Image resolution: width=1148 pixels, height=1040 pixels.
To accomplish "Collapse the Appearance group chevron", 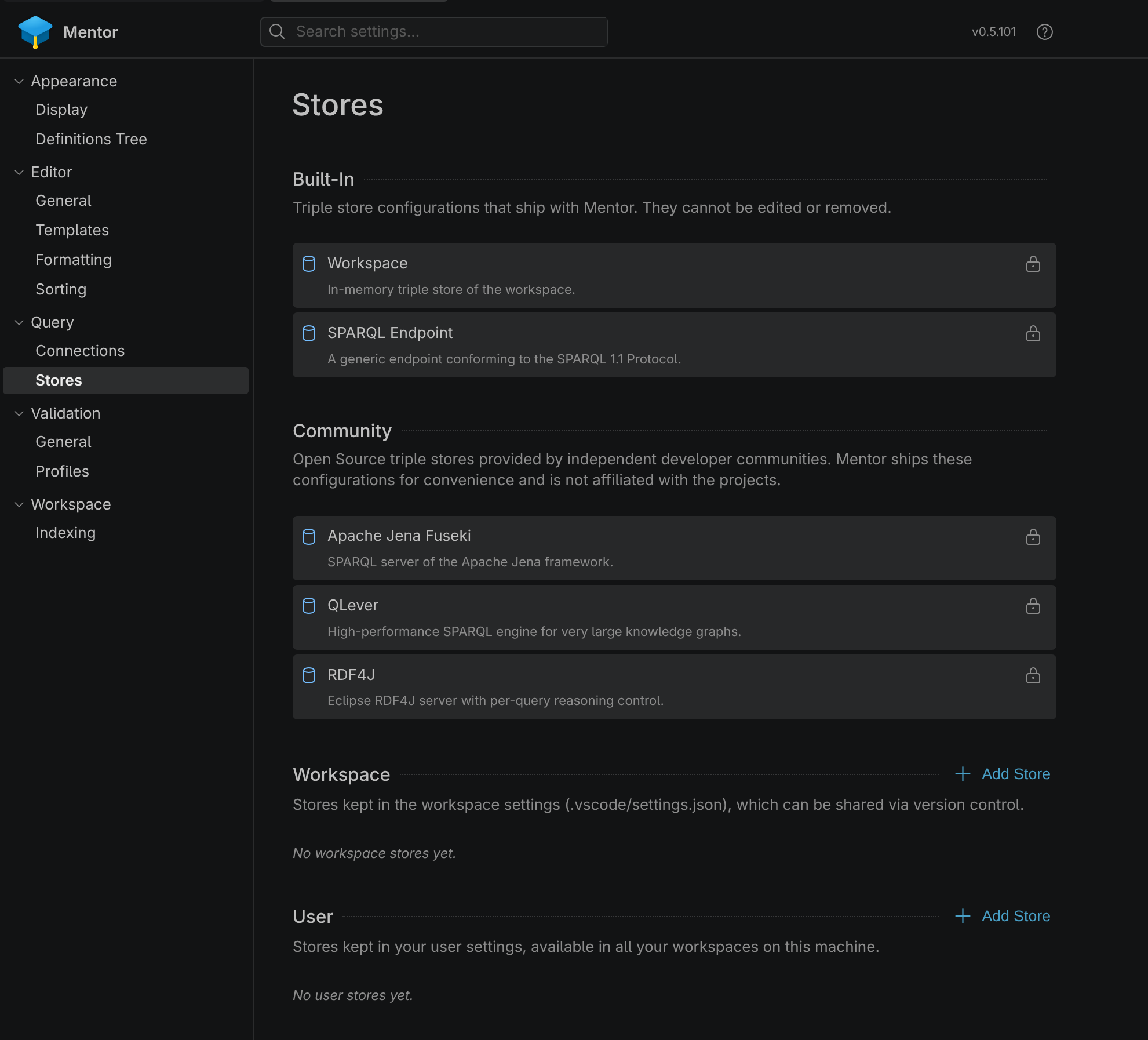I will pyautogui.click(x=19, y=81).
